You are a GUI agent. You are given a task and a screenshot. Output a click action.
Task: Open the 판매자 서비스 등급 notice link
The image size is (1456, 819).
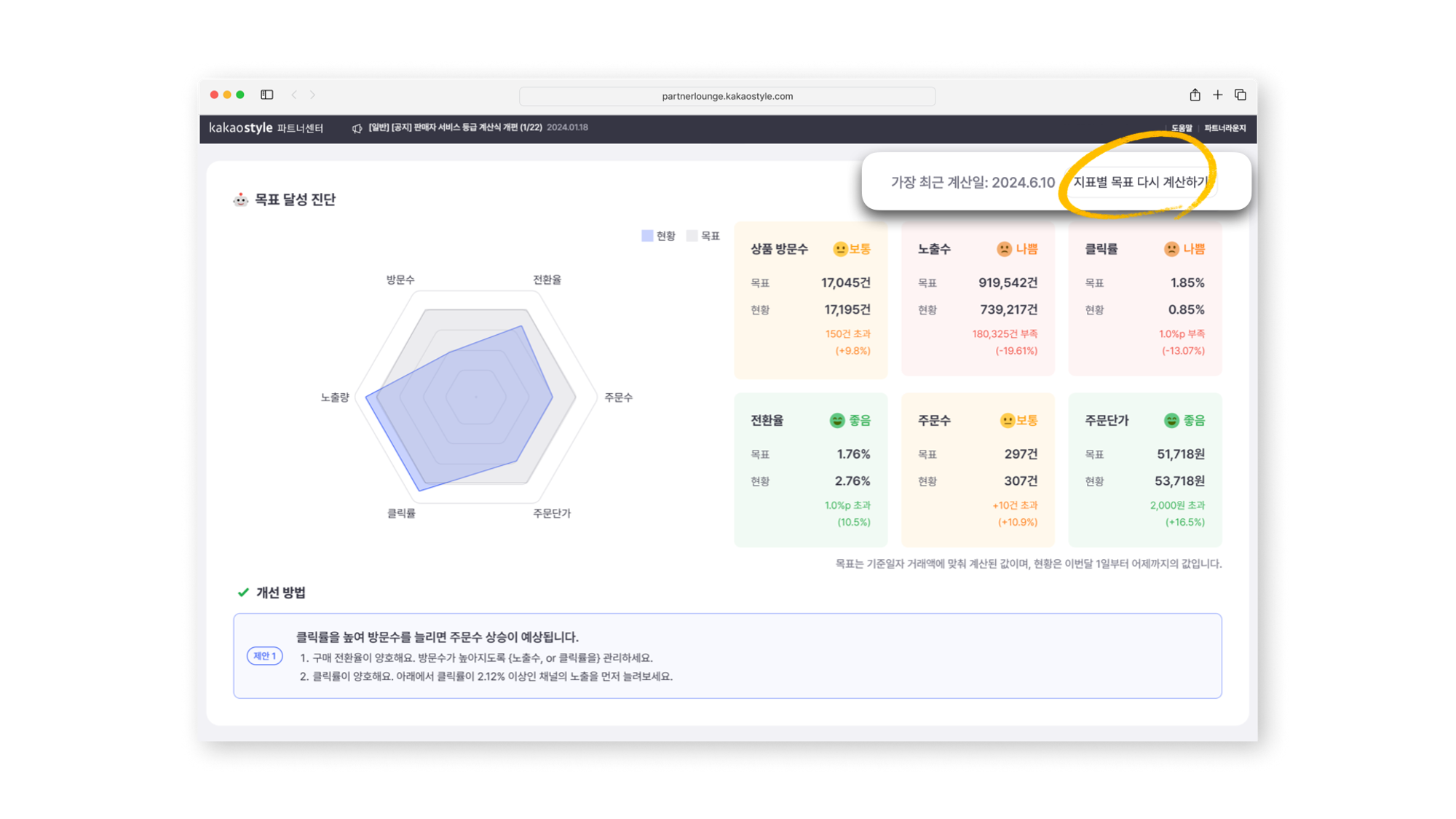click(x=455, y=127)
